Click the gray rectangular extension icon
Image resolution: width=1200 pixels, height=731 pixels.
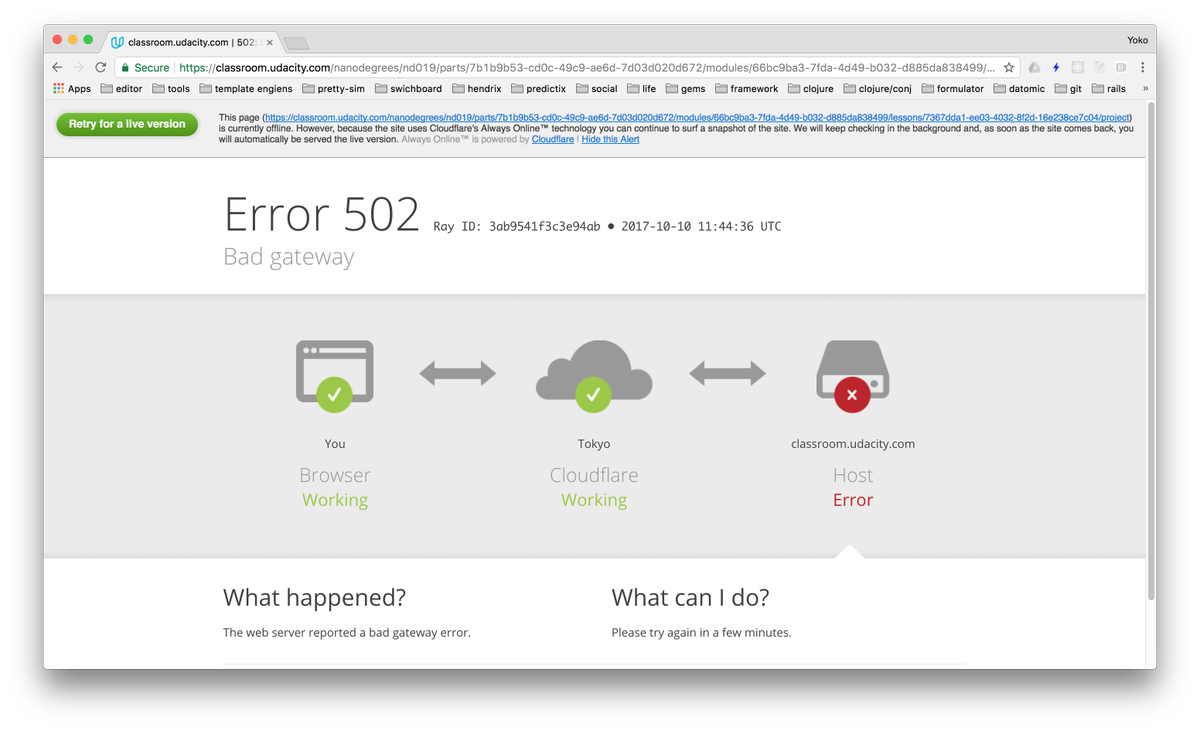point(1121,68)
